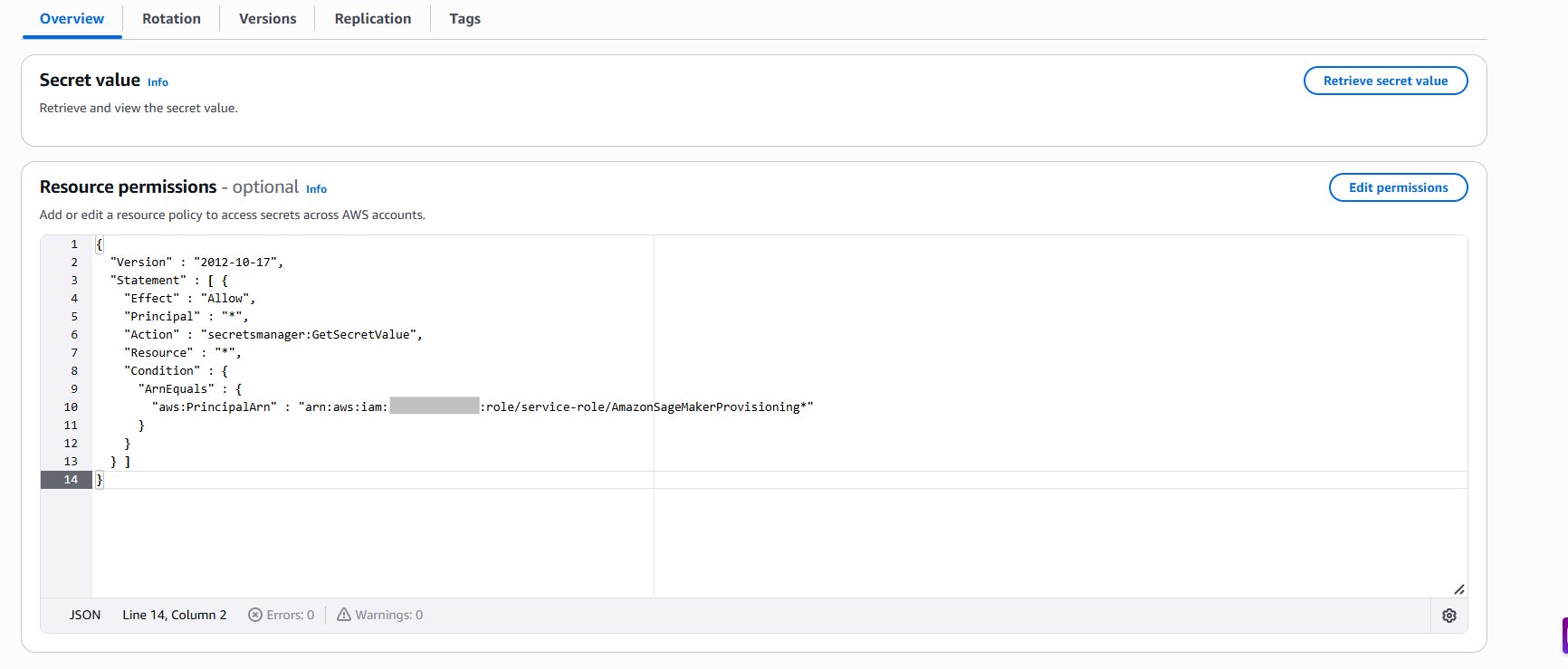Image resolution: width=1568 pixels, height=669 pixels.
Task: Click the "Condition" line in policy
Action: pos(176,371)
